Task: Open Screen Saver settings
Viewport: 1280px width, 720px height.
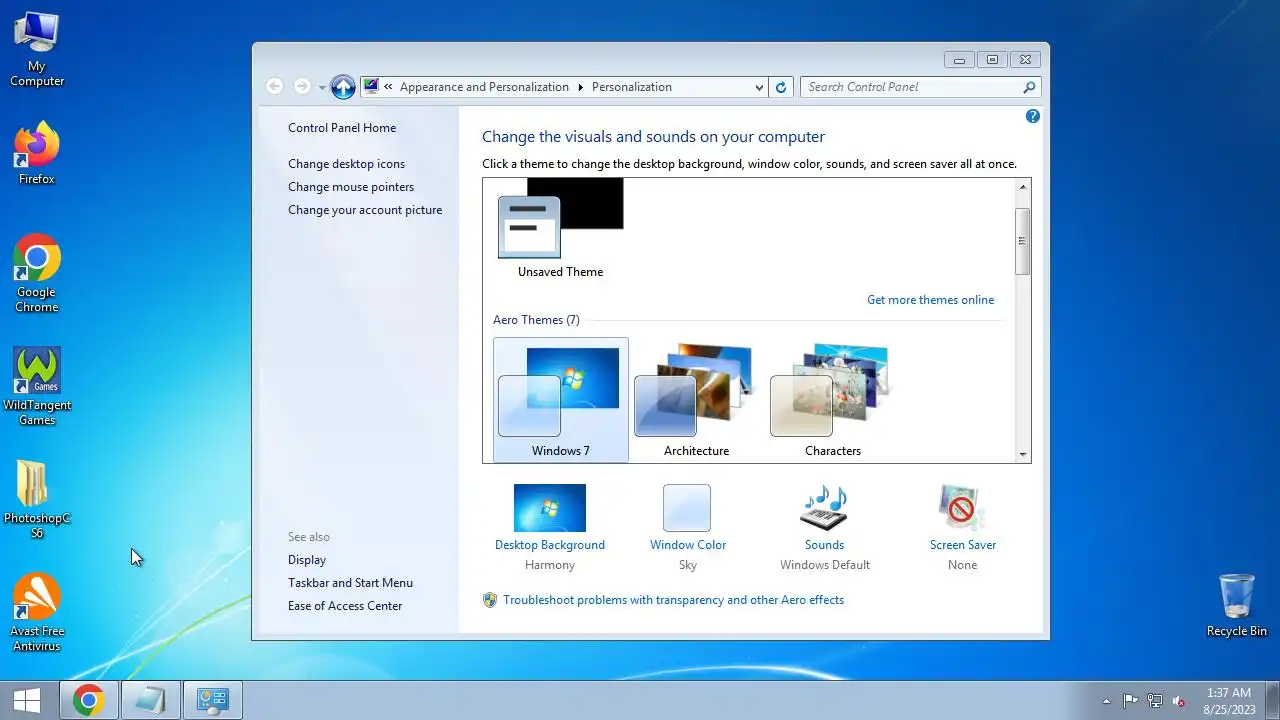Action: pos(963,528)
